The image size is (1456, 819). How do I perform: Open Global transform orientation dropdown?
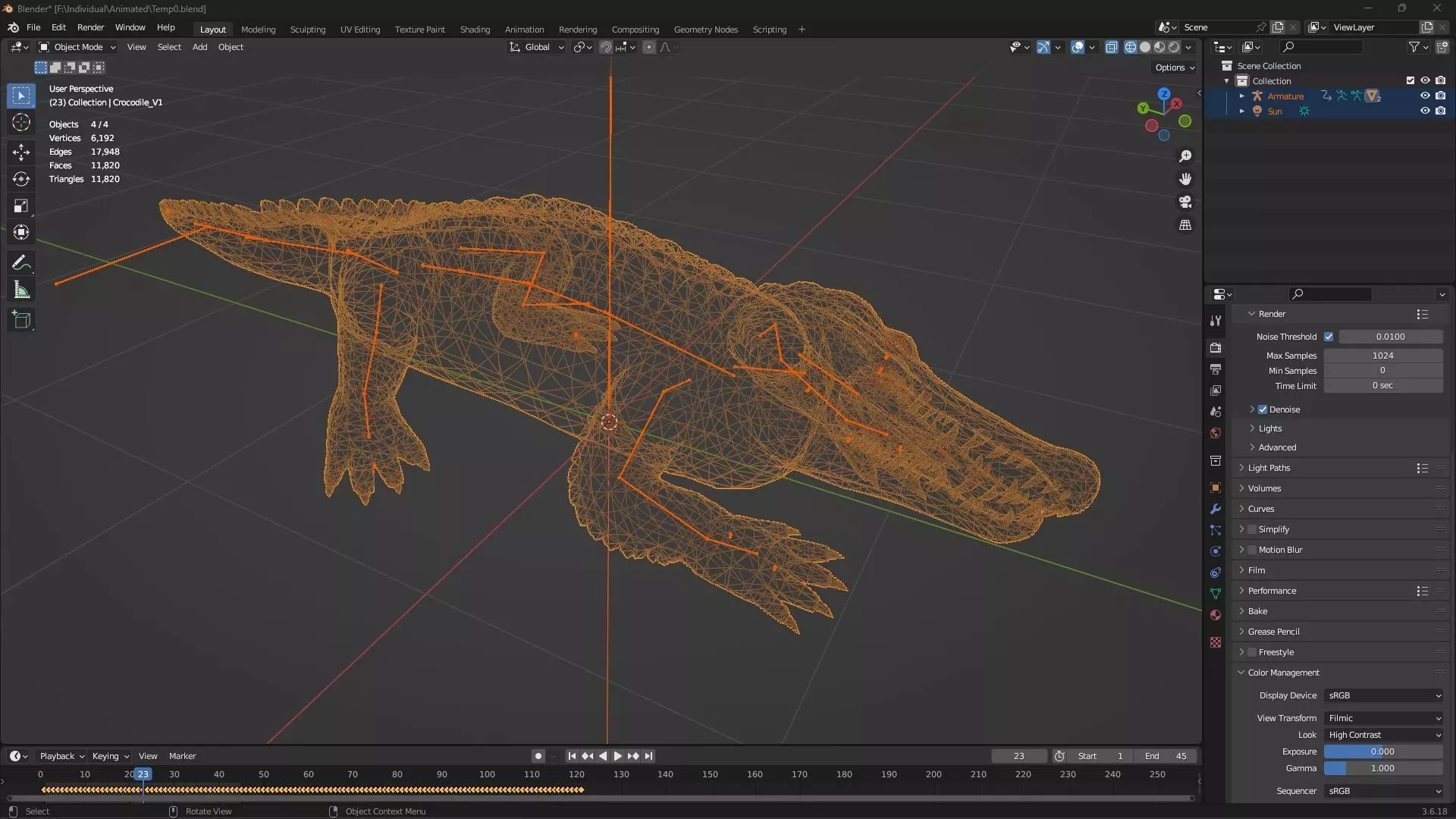537,47
